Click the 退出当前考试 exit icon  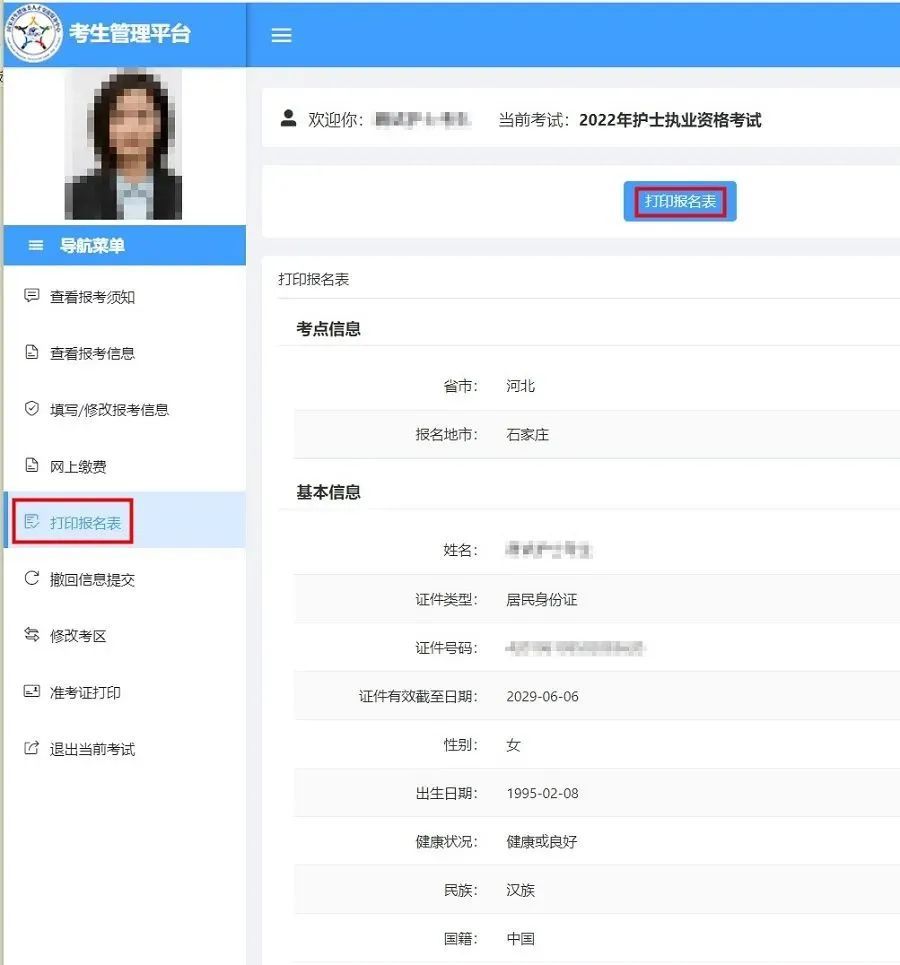30,748
